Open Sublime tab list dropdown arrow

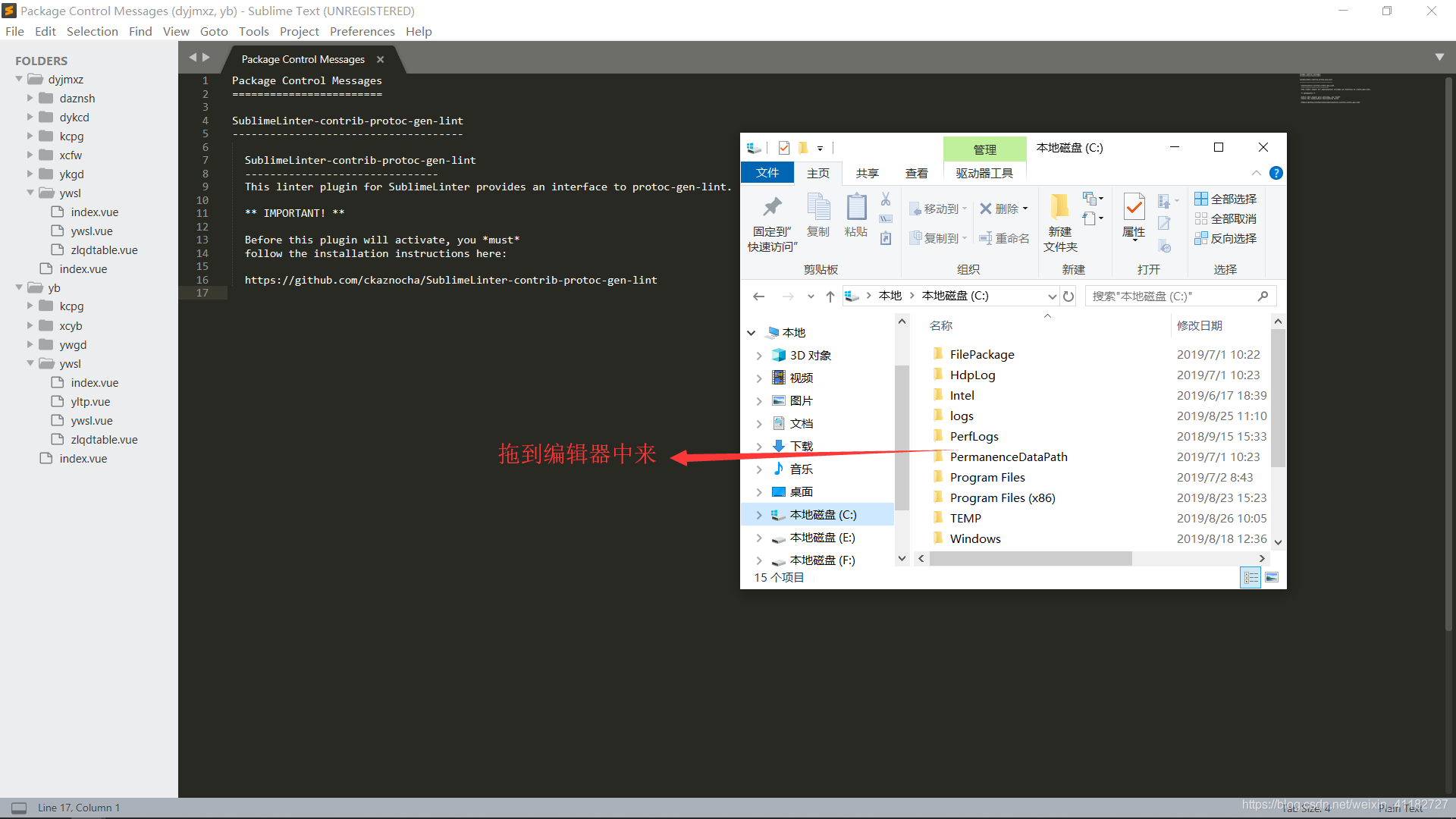(1439, 58)
